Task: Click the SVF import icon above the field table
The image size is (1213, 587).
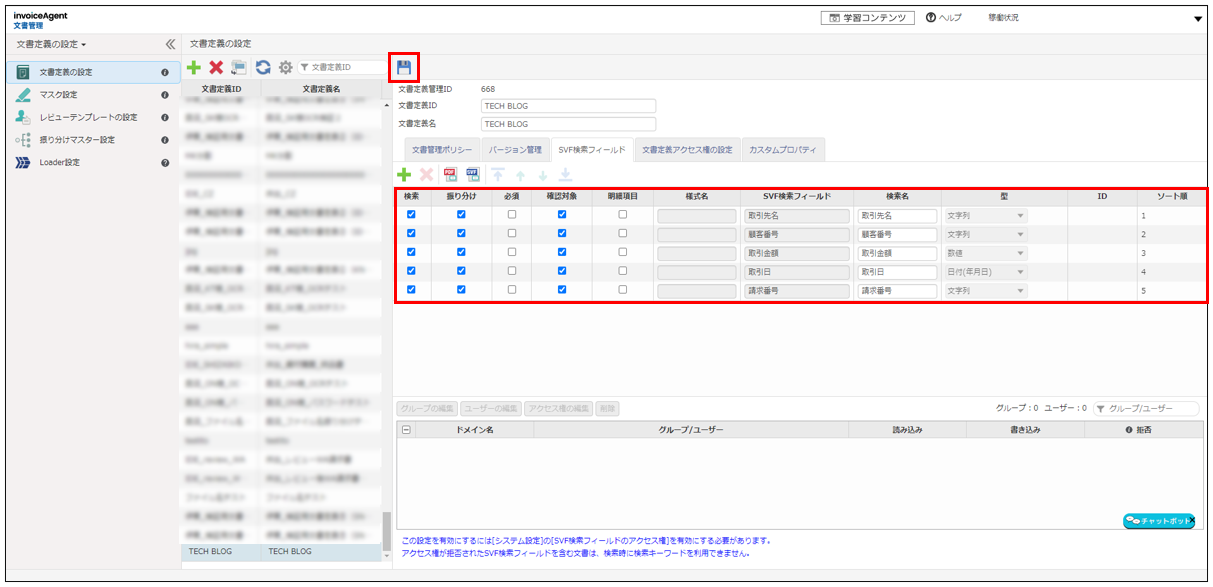Action: [x=472, y=173]
